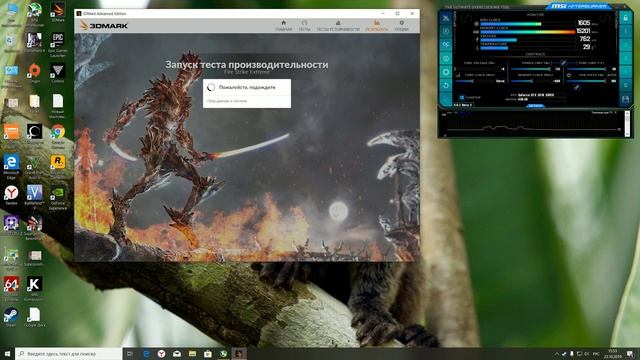Click the Kombustor jet icon in Afterburner sidebar
640x360 pixels.
coord(446,18)
